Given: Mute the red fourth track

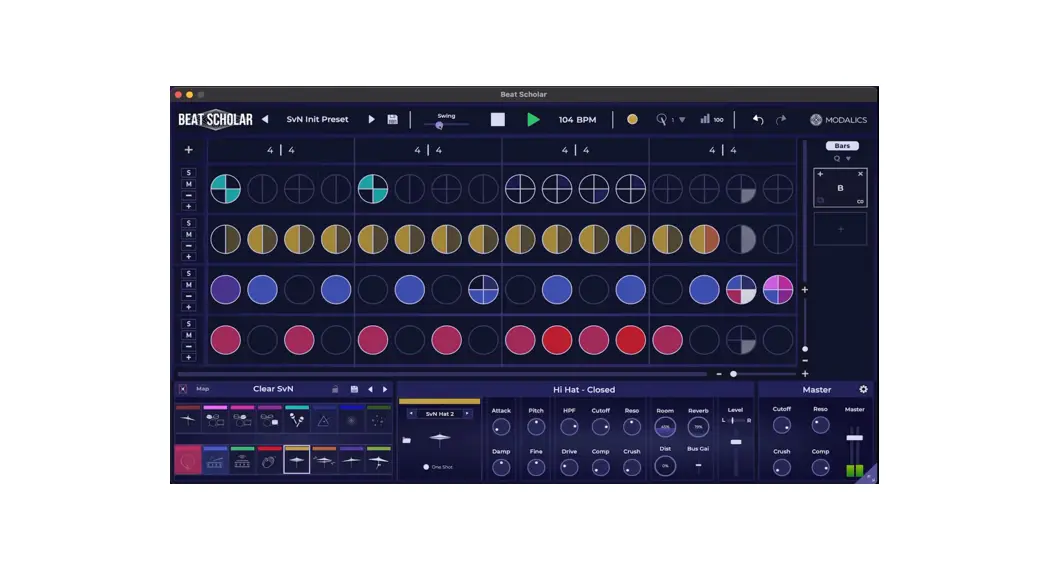Looking at the screenshot, I should (188, 335).
